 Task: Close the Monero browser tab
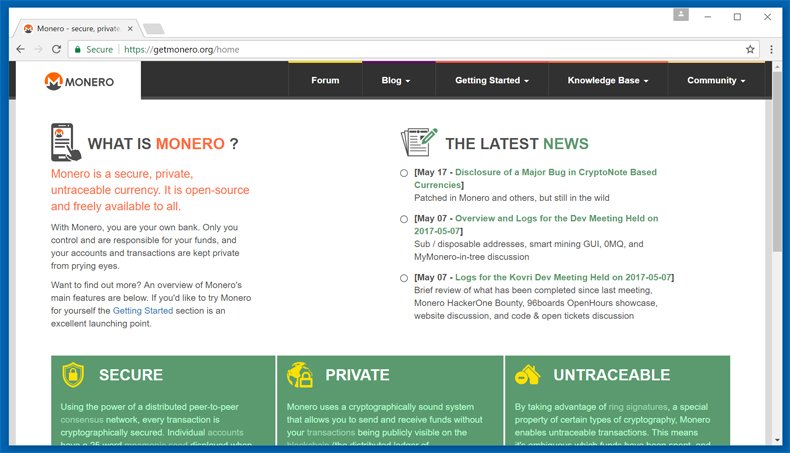[x=130, y=29]
